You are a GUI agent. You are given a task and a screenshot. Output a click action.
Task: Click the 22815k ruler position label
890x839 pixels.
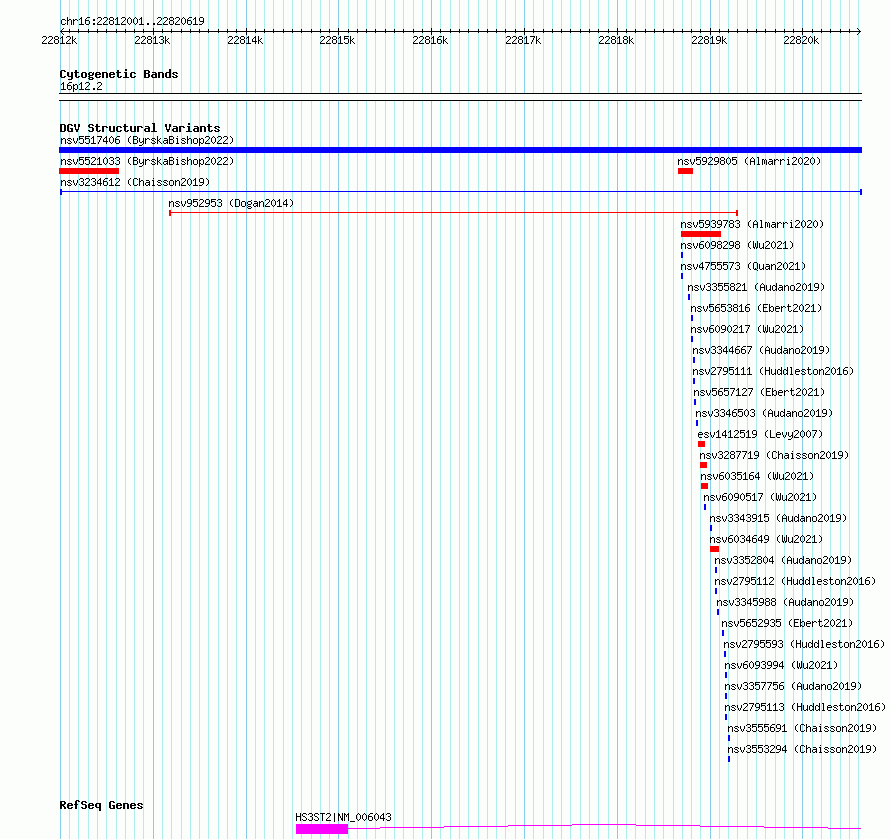pyautogui.click(x=337, y=40)
